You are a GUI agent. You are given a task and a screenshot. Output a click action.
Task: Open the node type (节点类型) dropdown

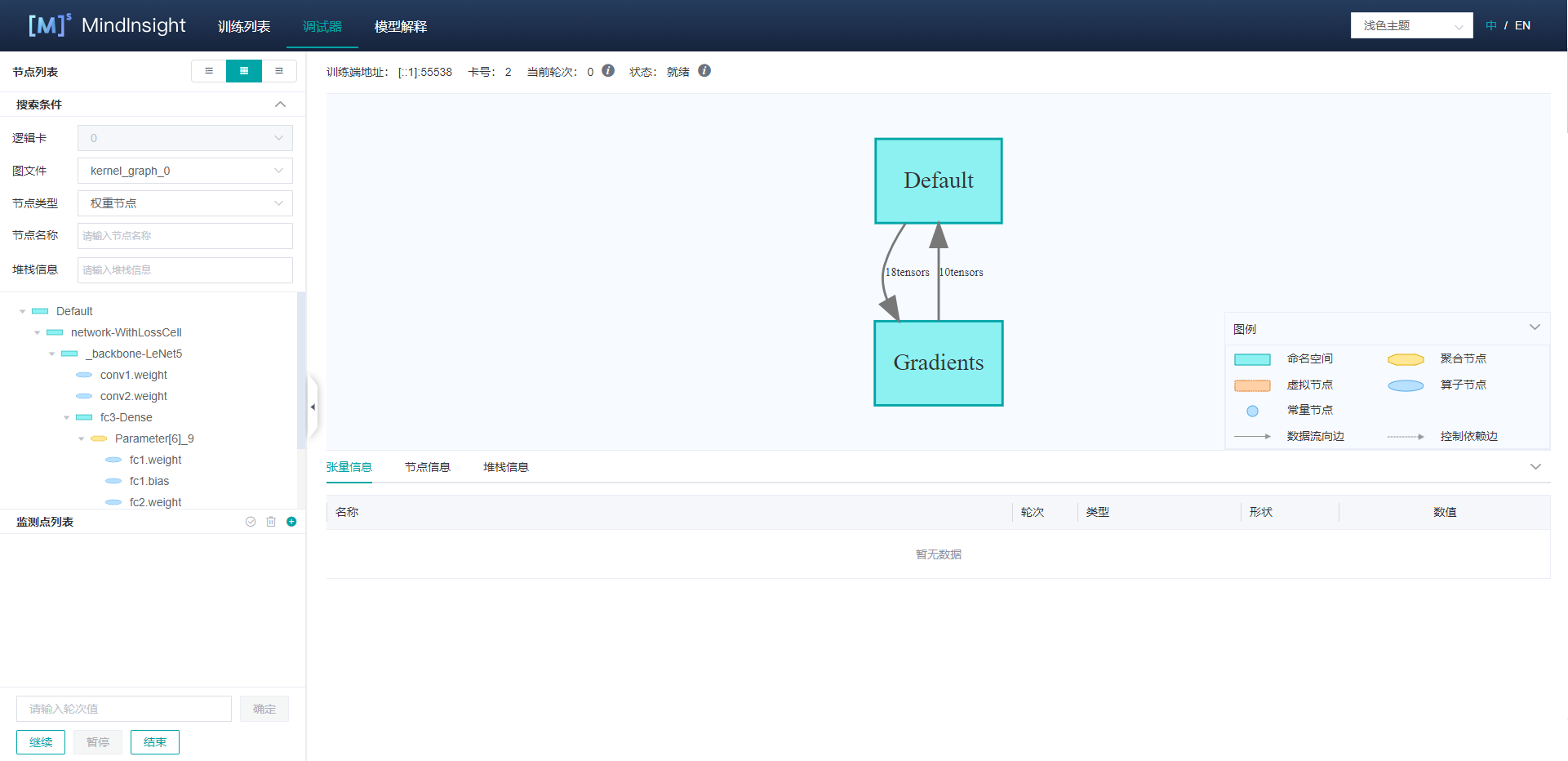(185, 203)
